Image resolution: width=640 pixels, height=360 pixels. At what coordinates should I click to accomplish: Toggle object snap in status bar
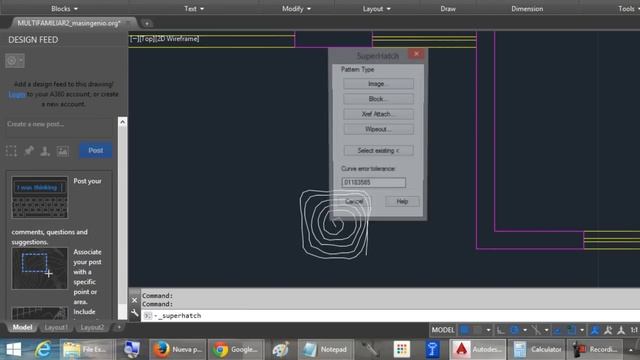click(x=572, y=330)
